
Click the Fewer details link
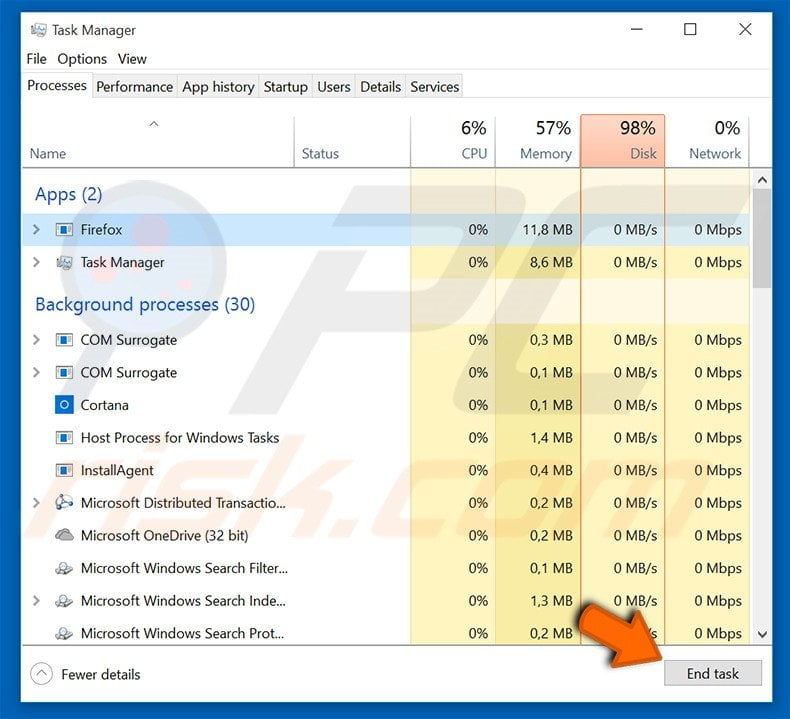point(101,674)
